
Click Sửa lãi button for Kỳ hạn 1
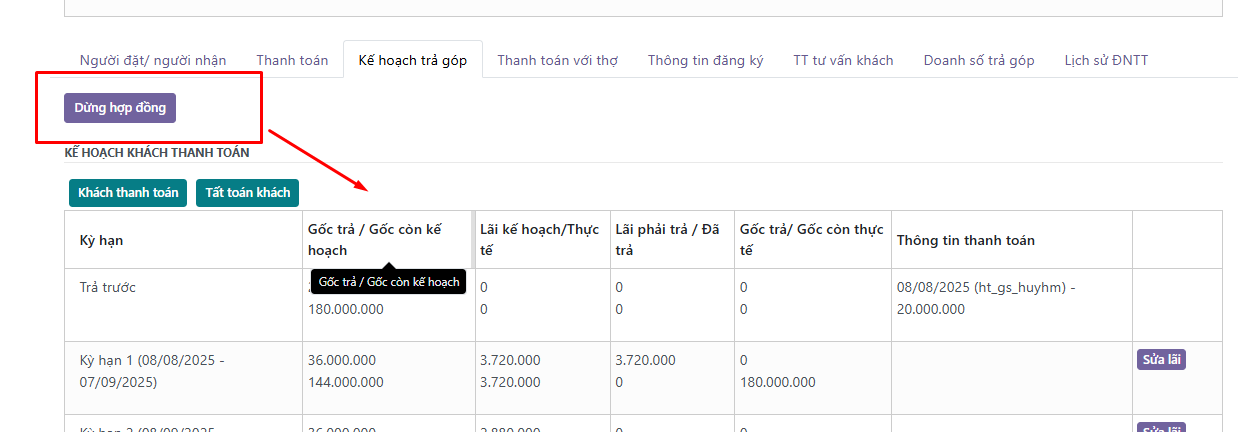coord(1161,360)
